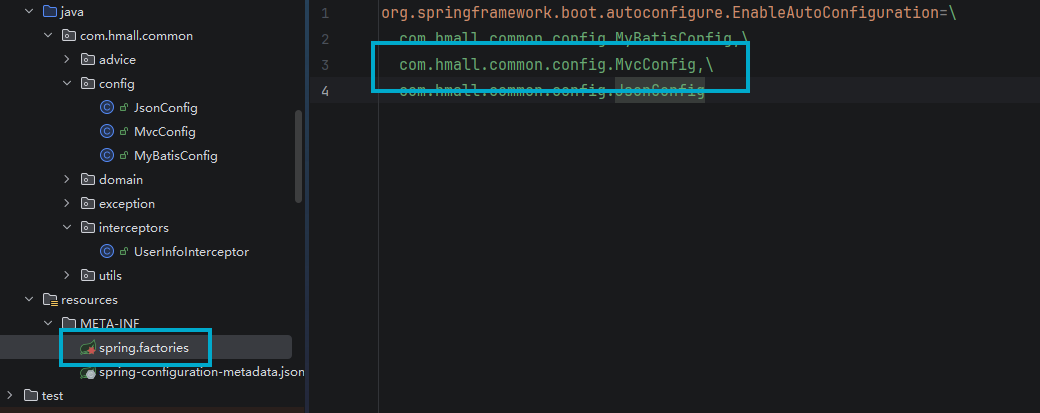This screenshot has height=413, width=1040.
Task: Click the spring.factories file icon
Action: (88, 348)
